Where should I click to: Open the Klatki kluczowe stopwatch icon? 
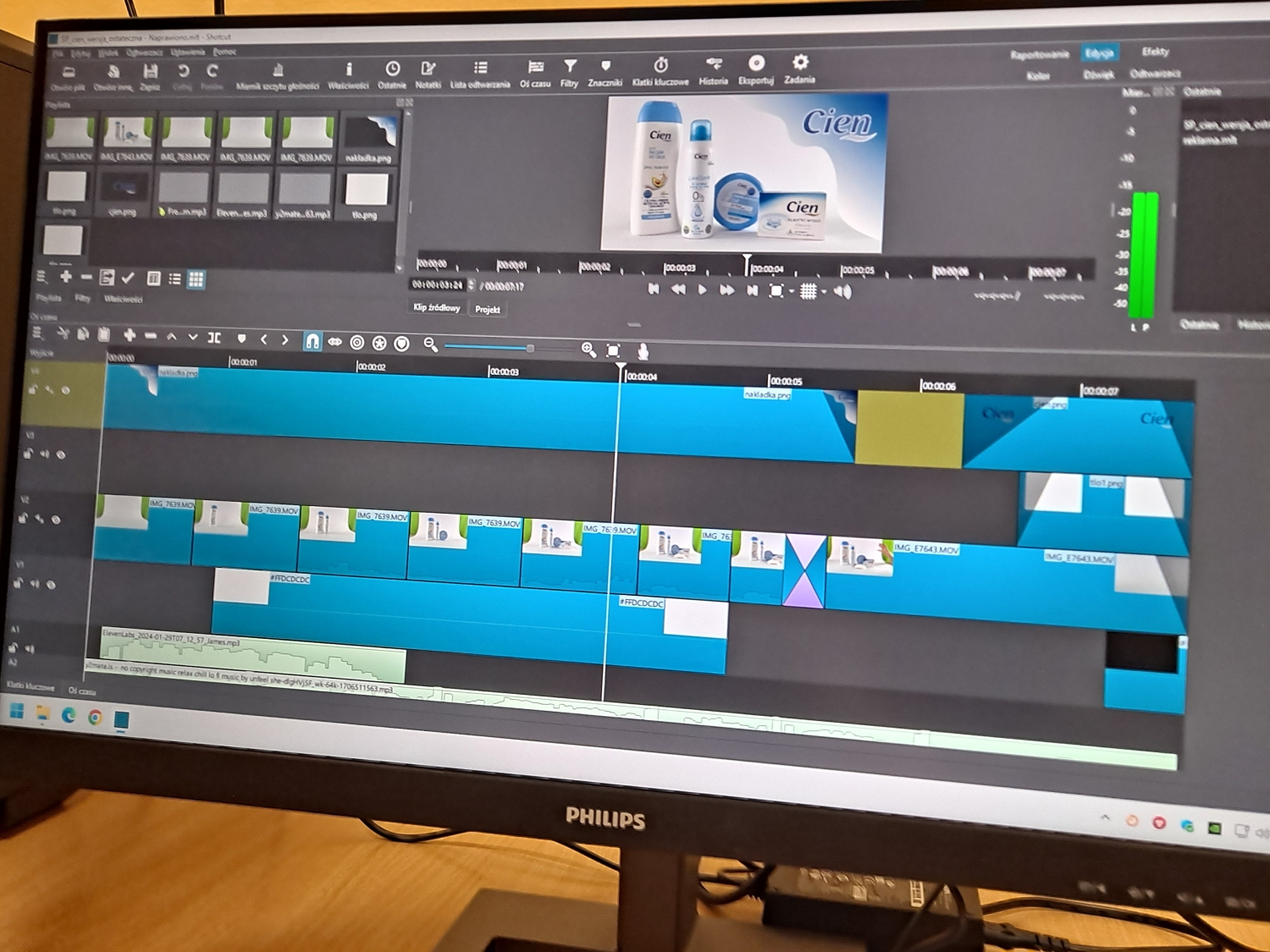(660, 72)
